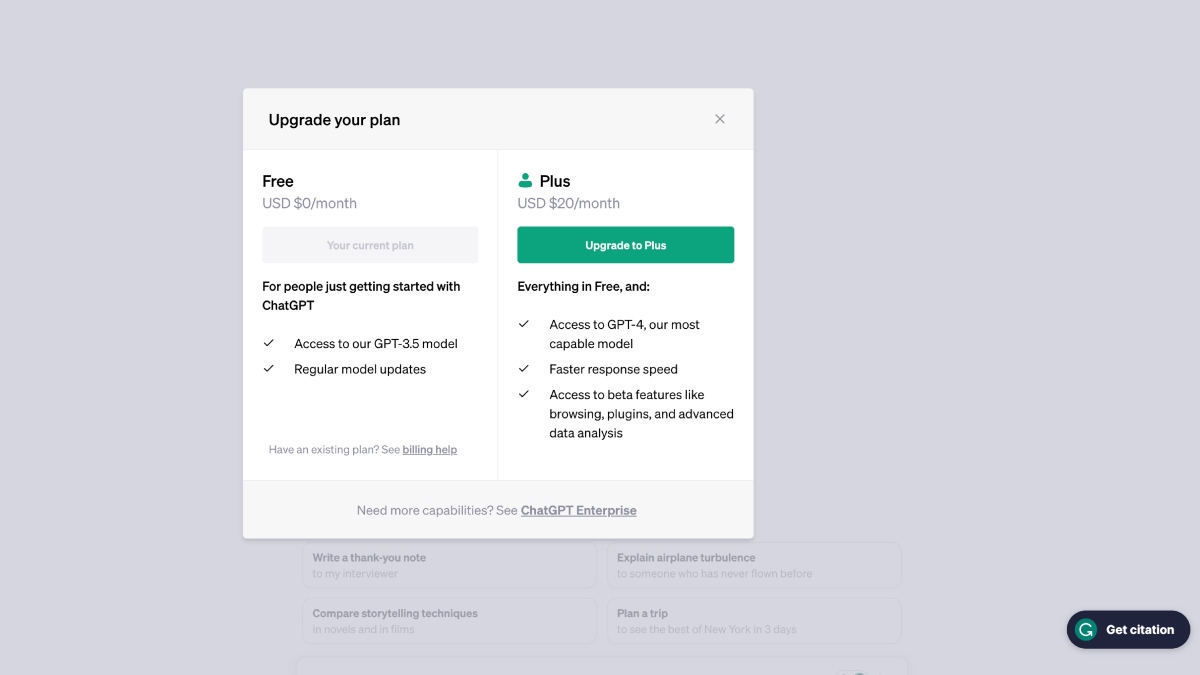Click checkmark beside beta features access
1200x675 pixels.
click(x=524, y=394)
